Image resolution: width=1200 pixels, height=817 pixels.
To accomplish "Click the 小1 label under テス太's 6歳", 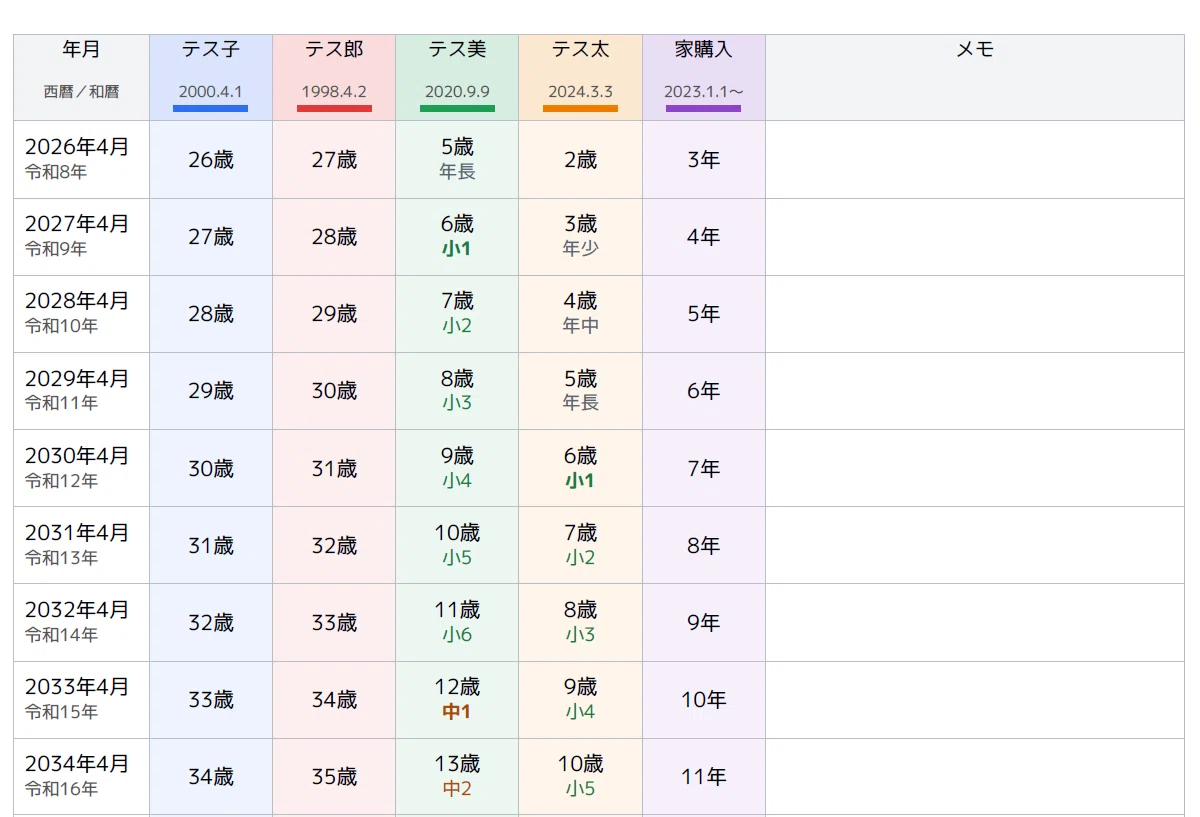I will [x=580, y=481].
